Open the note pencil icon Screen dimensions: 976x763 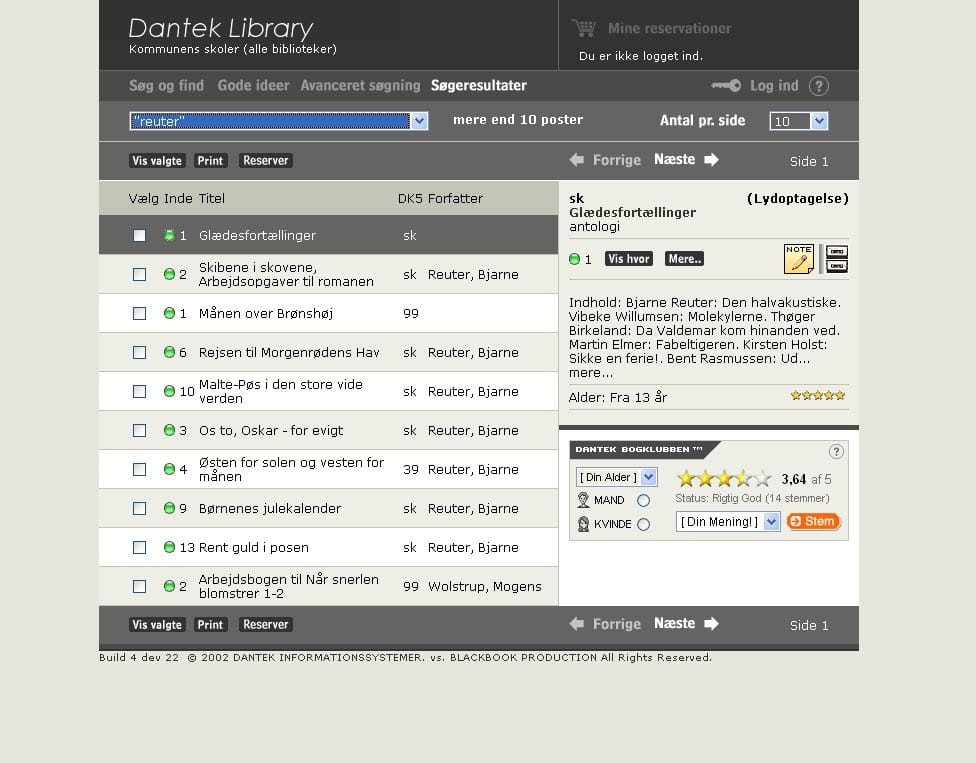[799, 259]
